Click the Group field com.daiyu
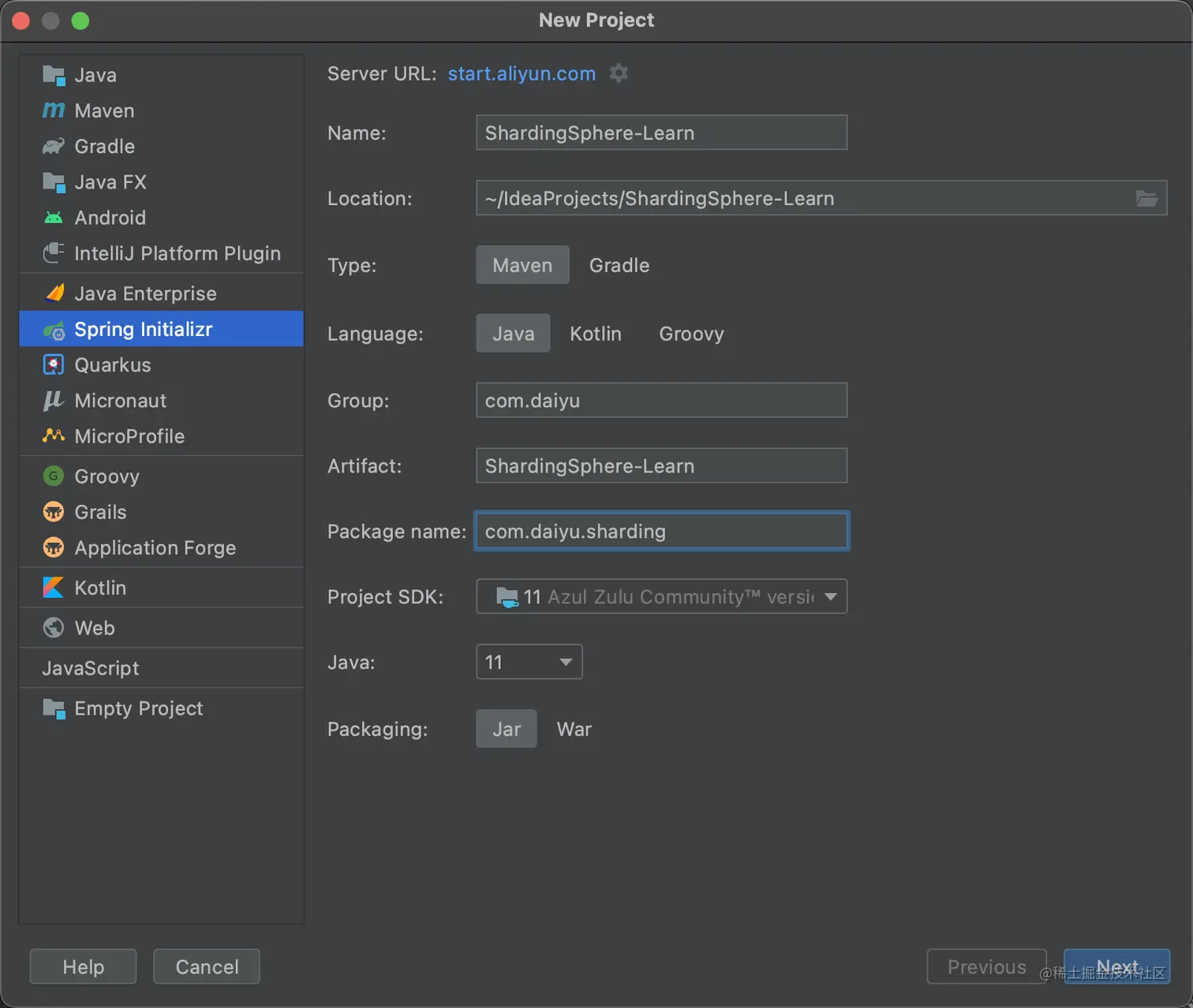 (661, 400)
